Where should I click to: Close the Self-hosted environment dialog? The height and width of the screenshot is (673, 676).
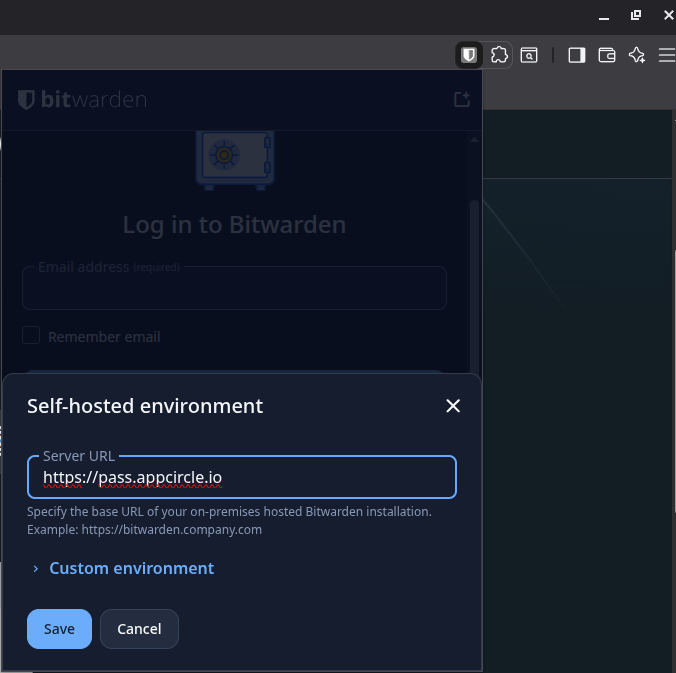point(453,406)
